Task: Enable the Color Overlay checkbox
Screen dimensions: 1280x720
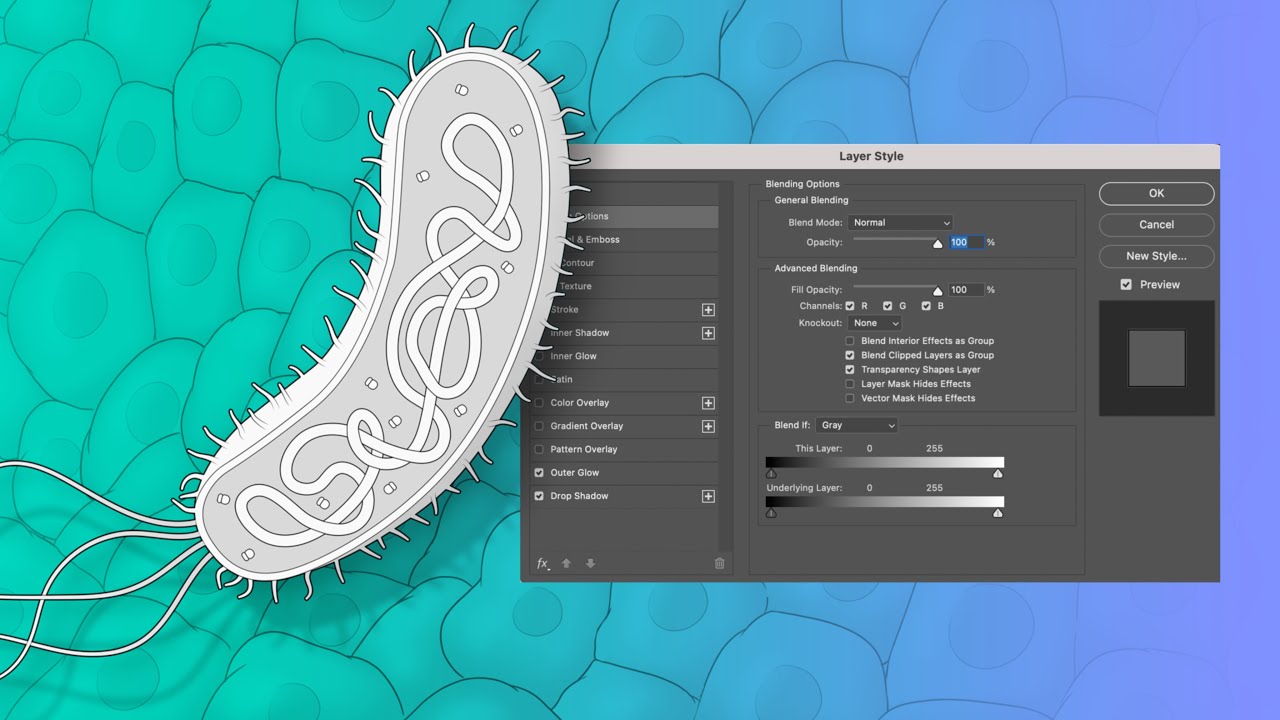Action: tap(540, 403)
